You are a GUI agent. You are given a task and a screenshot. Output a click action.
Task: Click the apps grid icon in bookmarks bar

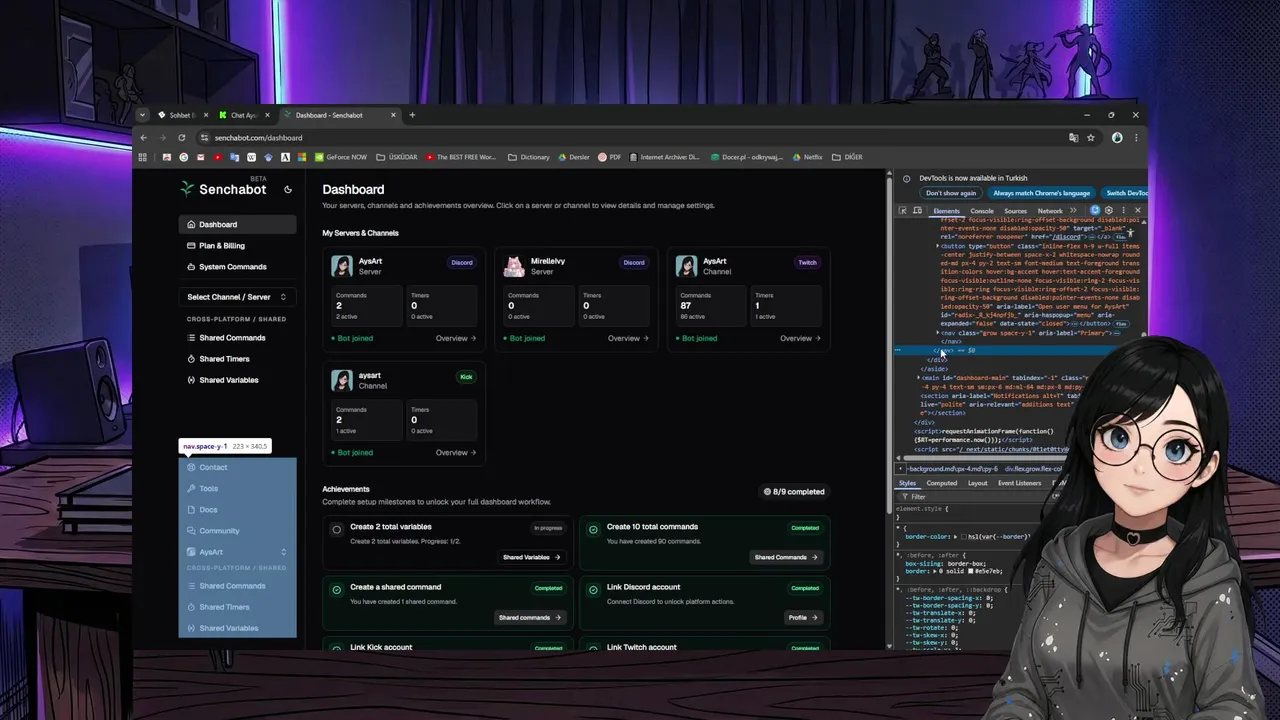[x=142, y=157]
